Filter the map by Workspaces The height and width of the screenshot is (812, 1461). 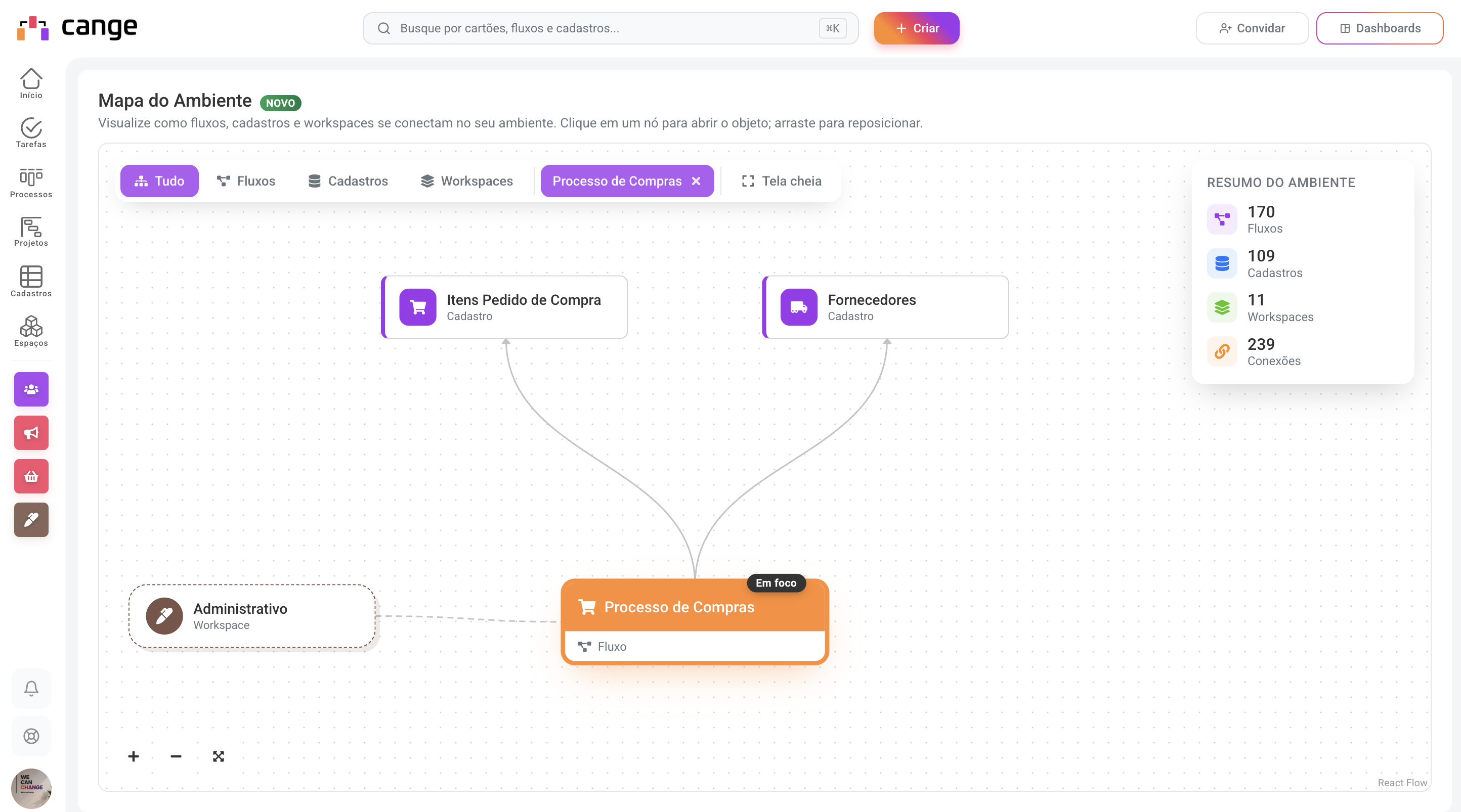tap(467, 181)
